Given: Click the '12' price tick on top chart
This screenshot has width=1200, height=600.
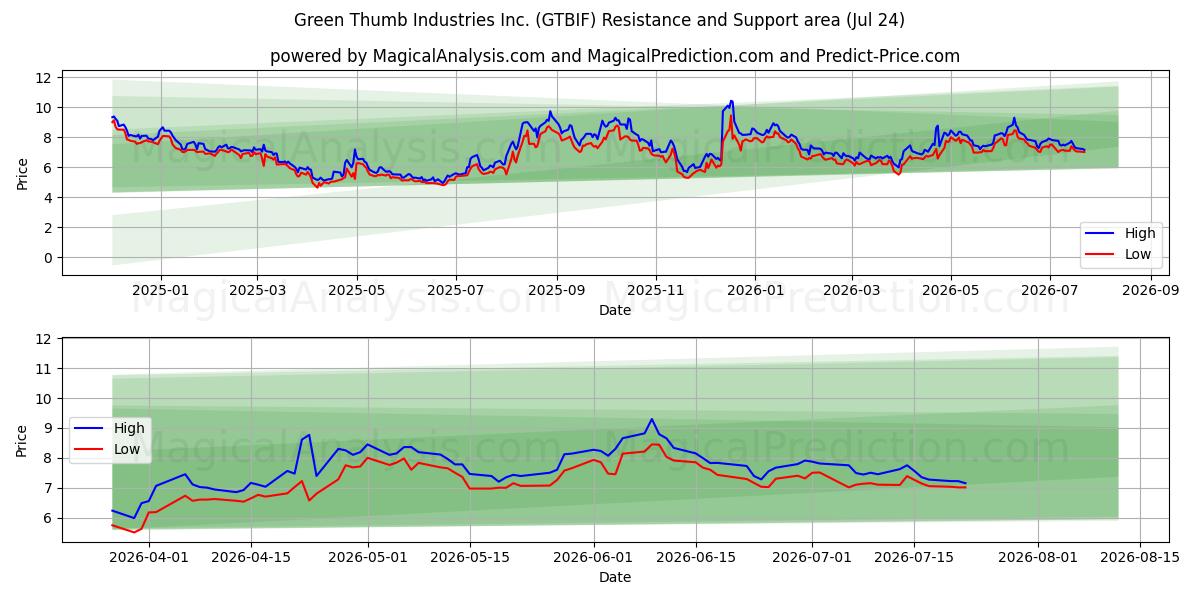Looking at the screenshot, I should point(44,77).
